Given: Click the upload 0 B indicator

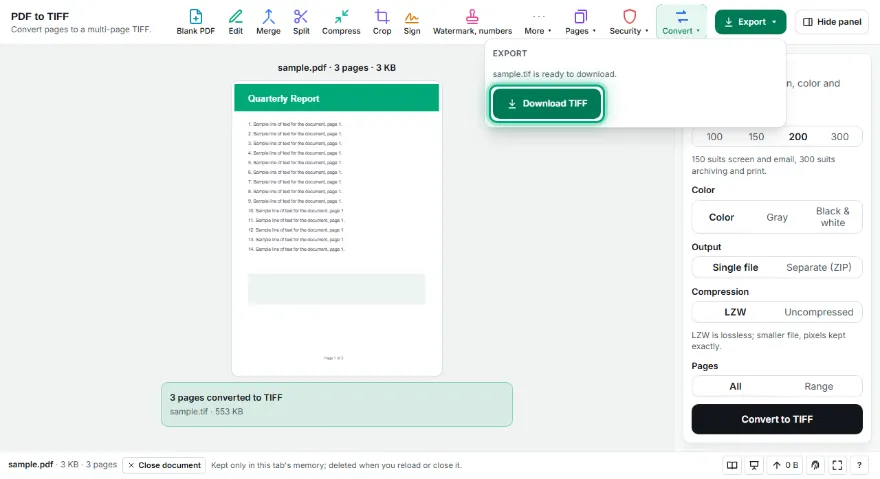Looking at the screenshot, I should click(785, 465).
